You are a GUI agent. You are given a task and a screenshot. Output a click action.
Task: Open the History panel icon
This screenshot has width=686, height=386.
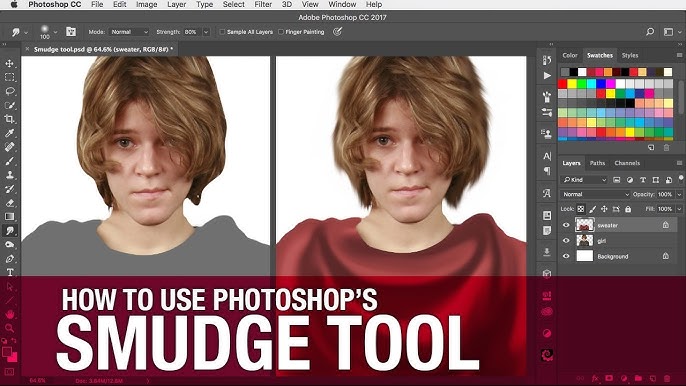(547, 60)
